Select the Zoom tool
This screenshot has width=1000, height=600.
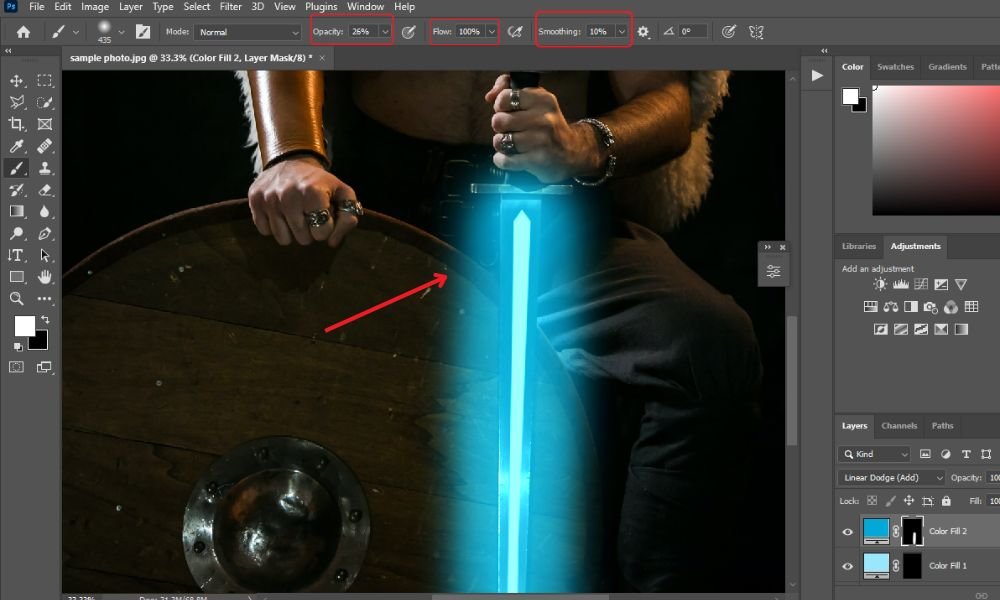tap(17, 298)
